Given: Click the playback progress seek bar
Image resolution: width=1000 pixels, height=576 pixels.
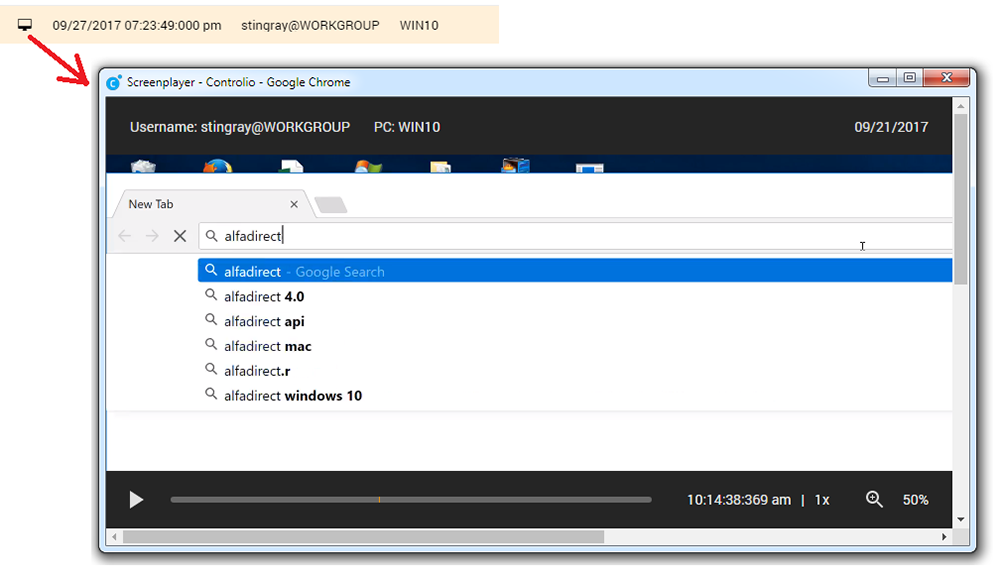Looking at the screenshot, I should click(410, 500).
